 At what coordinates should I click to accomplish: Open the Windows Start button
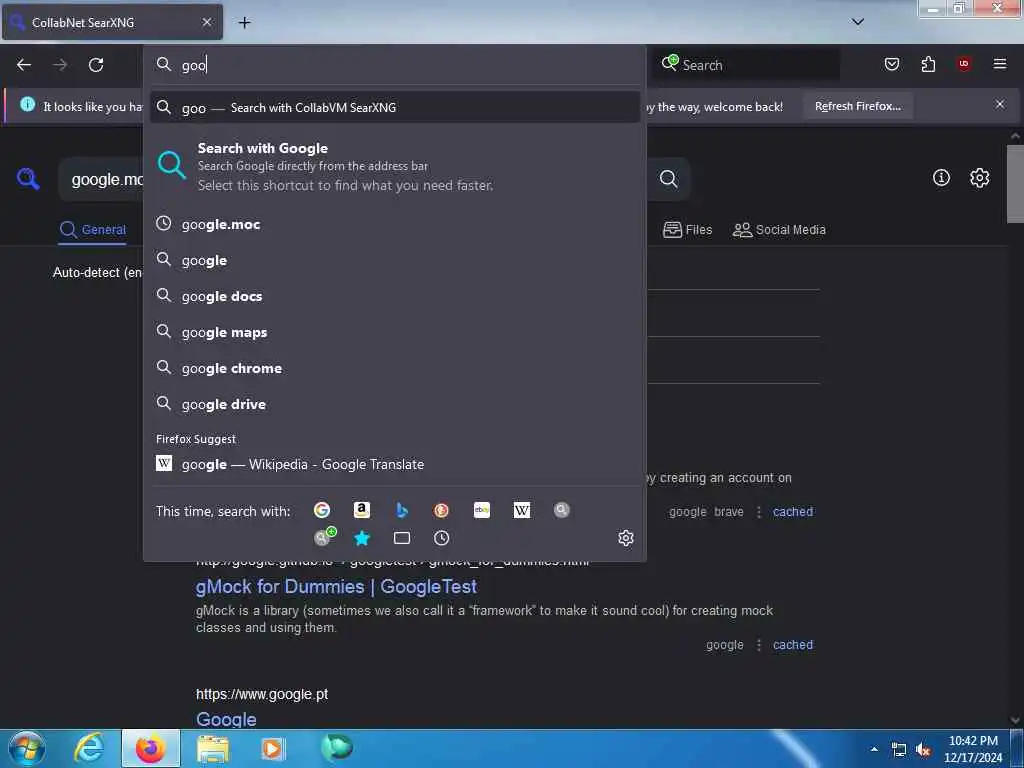click(26, 748)
